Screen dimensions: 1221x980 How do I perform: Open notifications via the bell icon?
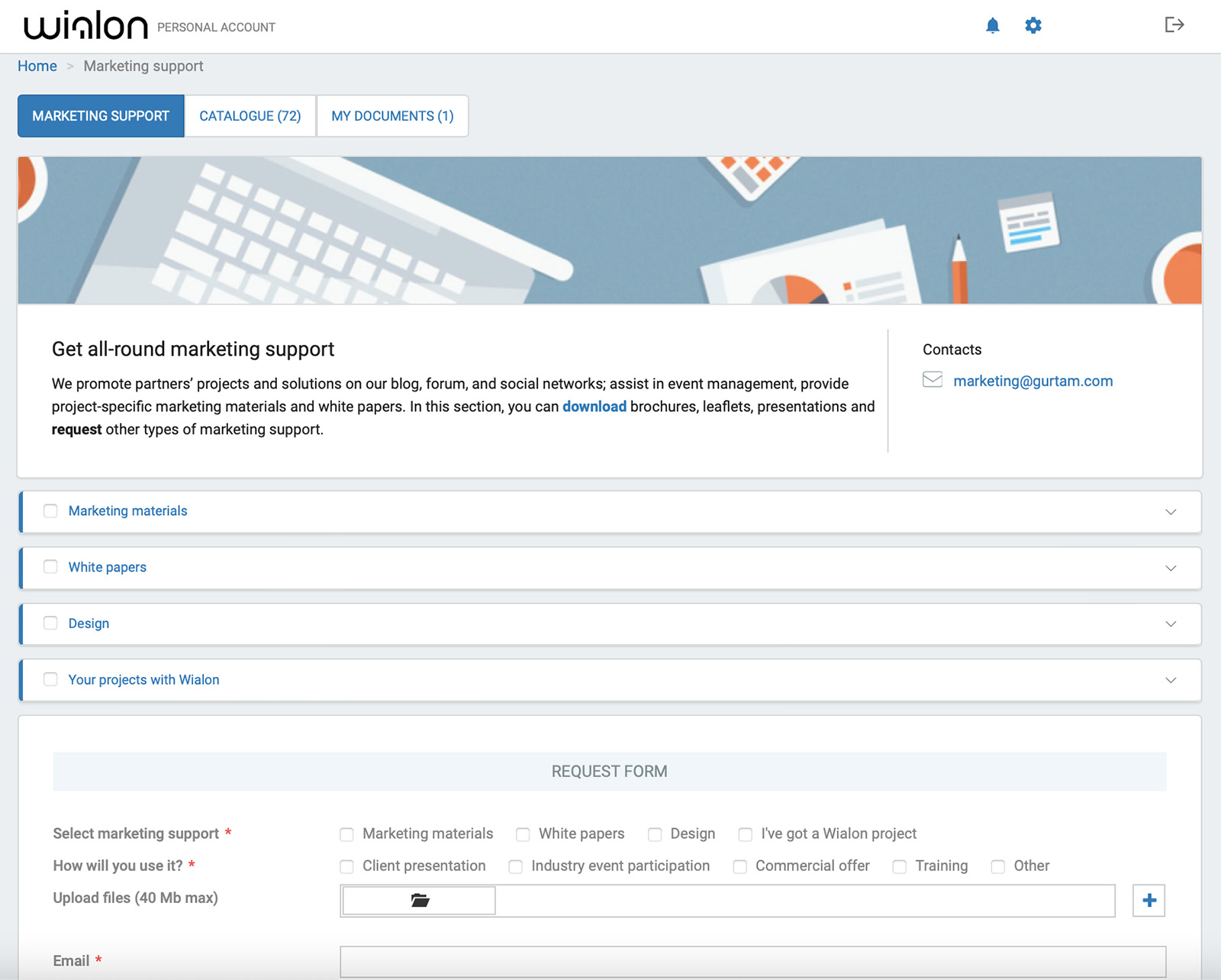click(x=993, y=25)
